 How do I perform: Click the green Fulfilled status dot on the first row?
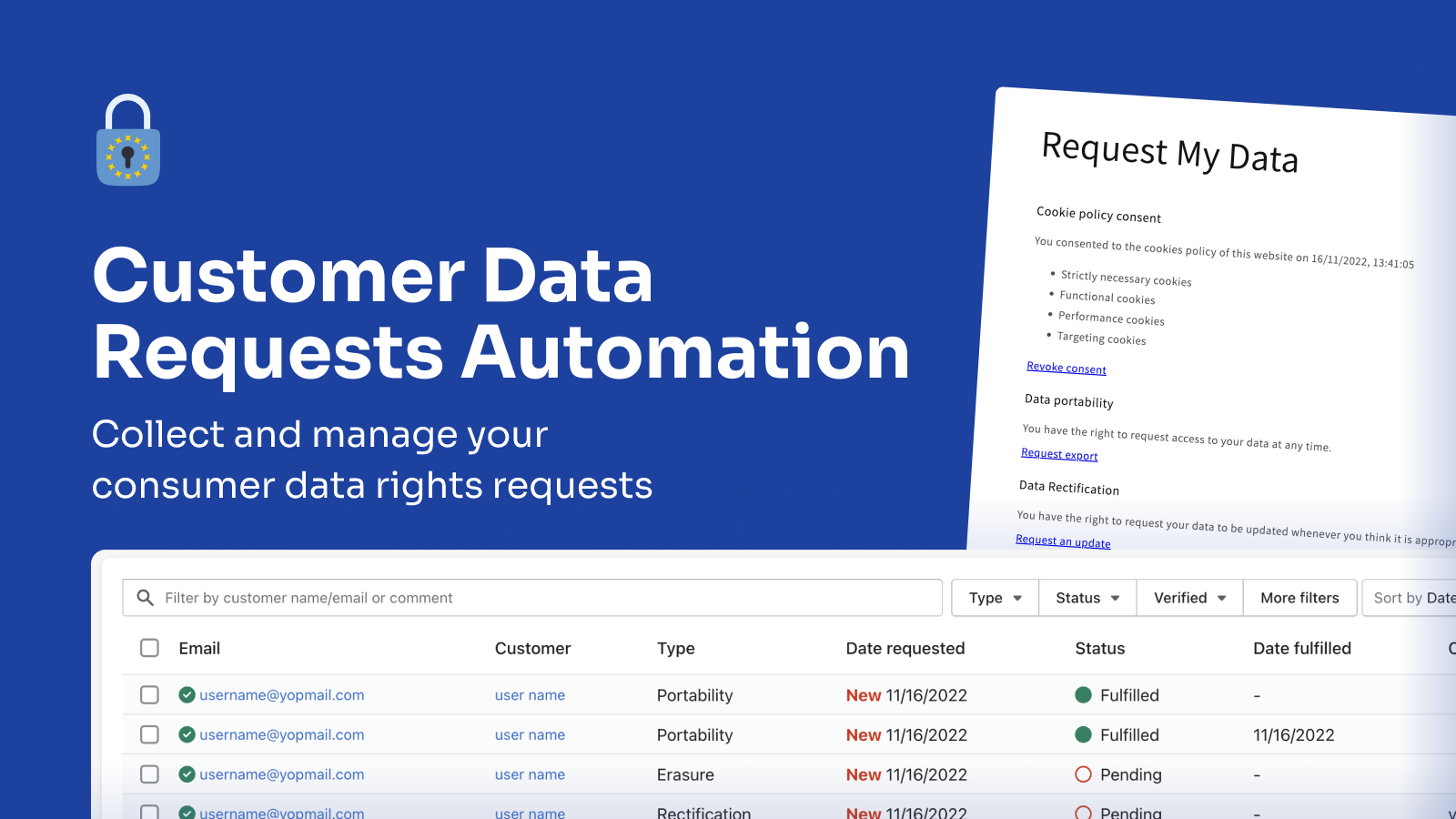pyautogui.click(x=1083, y=694)
